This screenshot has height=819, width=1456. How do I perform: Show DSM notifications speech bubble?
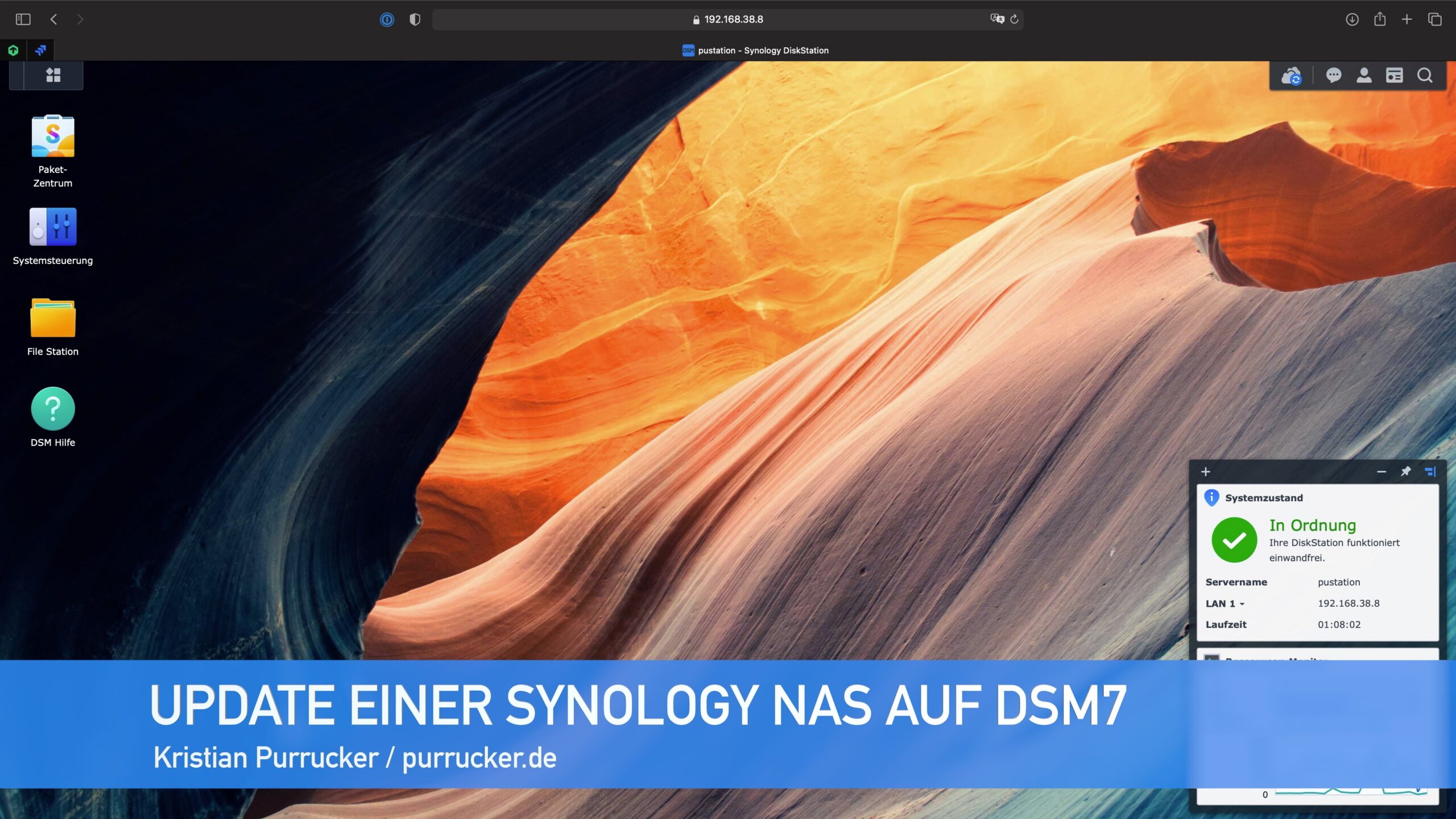click(1333, 75)
